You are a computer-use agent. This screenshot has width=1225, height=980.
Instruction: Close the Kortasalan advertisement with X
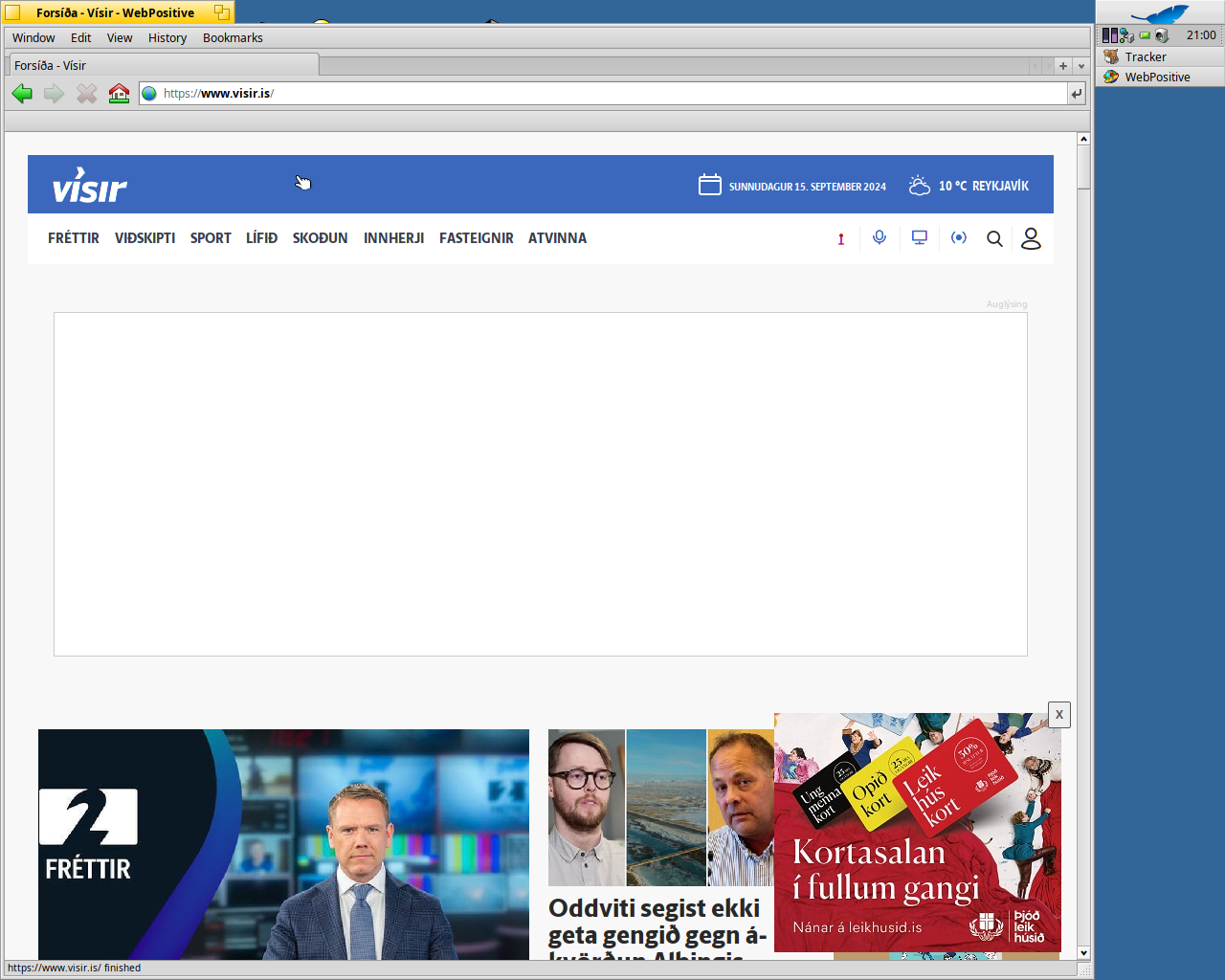(1058, 715)
